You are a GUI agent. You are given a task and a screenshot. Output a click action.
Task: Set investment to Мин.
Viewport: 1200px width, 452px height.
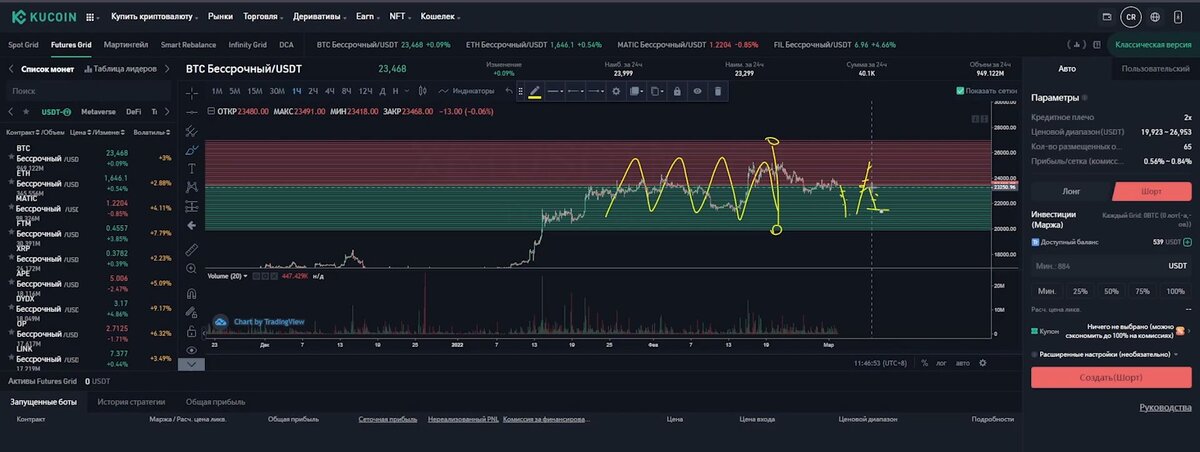coord(1046,291)
